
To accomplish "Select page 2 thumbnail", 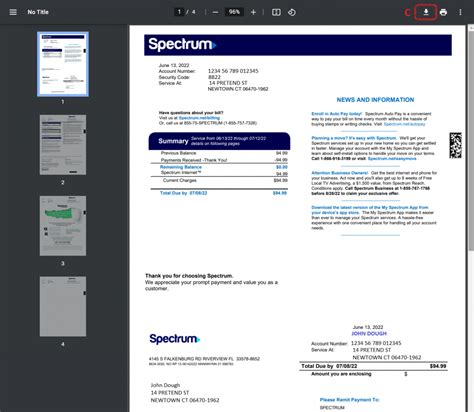I will (x=63, y=145).
